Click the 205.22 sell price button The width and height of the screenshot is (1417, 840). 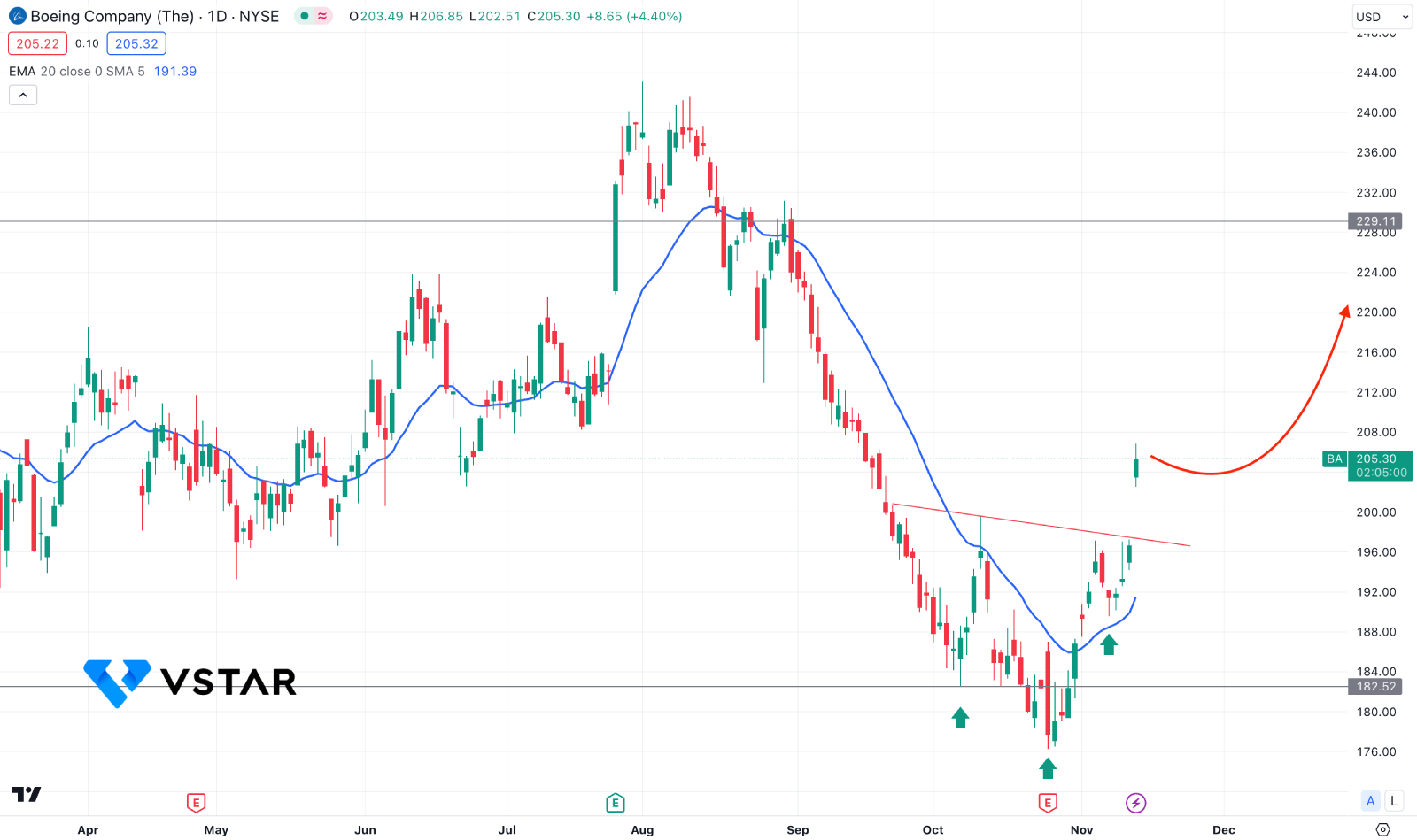[x=37, y=43]
